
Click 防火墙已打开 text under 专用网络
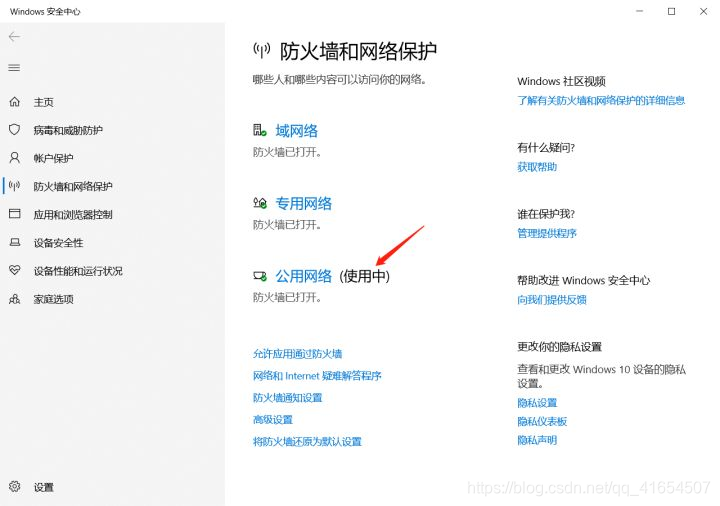[287, 225]
